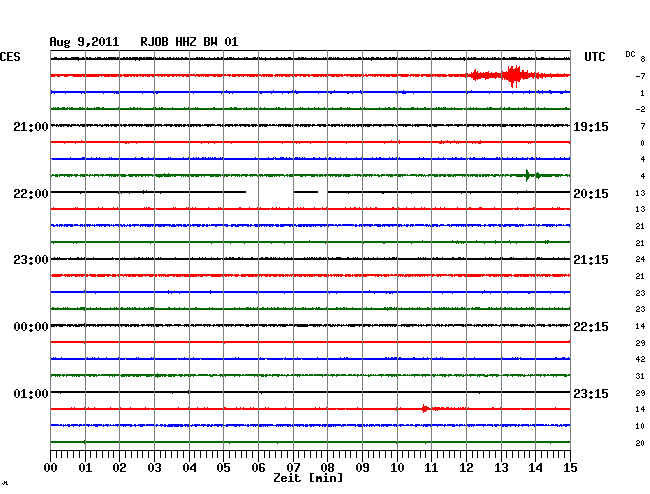Click the green seismic spike on the trace above 22:00
This screenshot has width=650, height=494.
pos(527,175)
